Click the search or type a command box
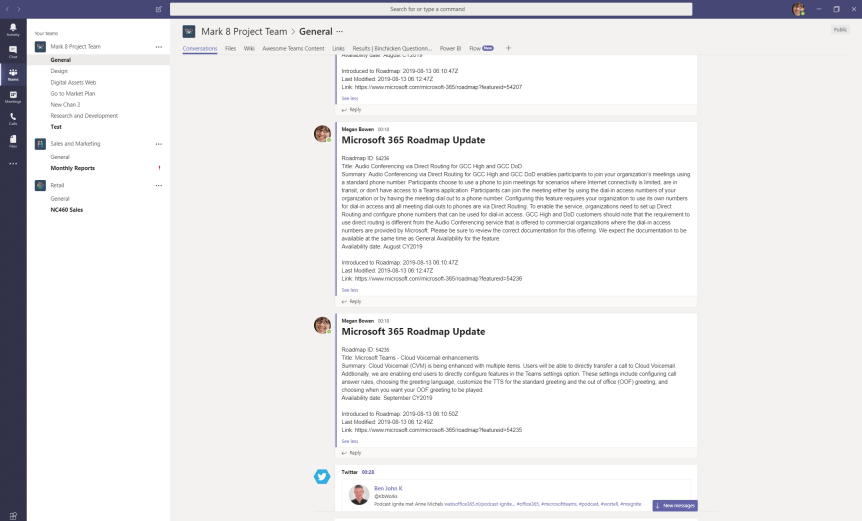The height and width of the screenshot is (521, 862). [x=427, y=9]
